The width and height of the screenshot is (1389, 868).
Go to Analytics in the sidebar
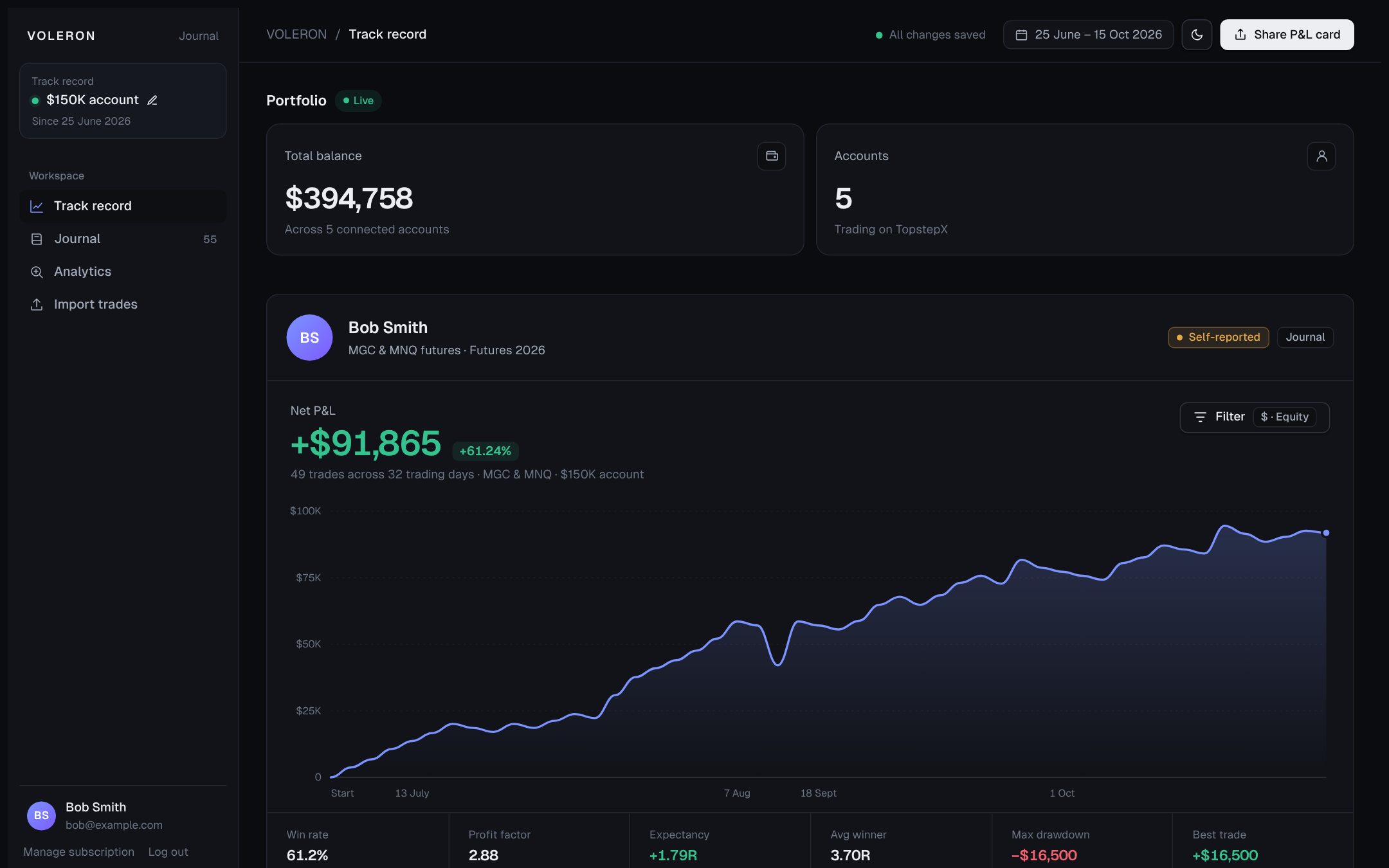pyautogui.click(x=123, y=271)
